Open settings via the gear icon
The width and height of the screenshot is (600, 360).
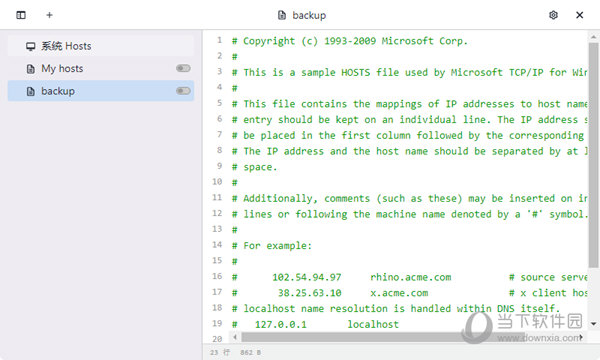pyautogui.click(x=553, y=15)
